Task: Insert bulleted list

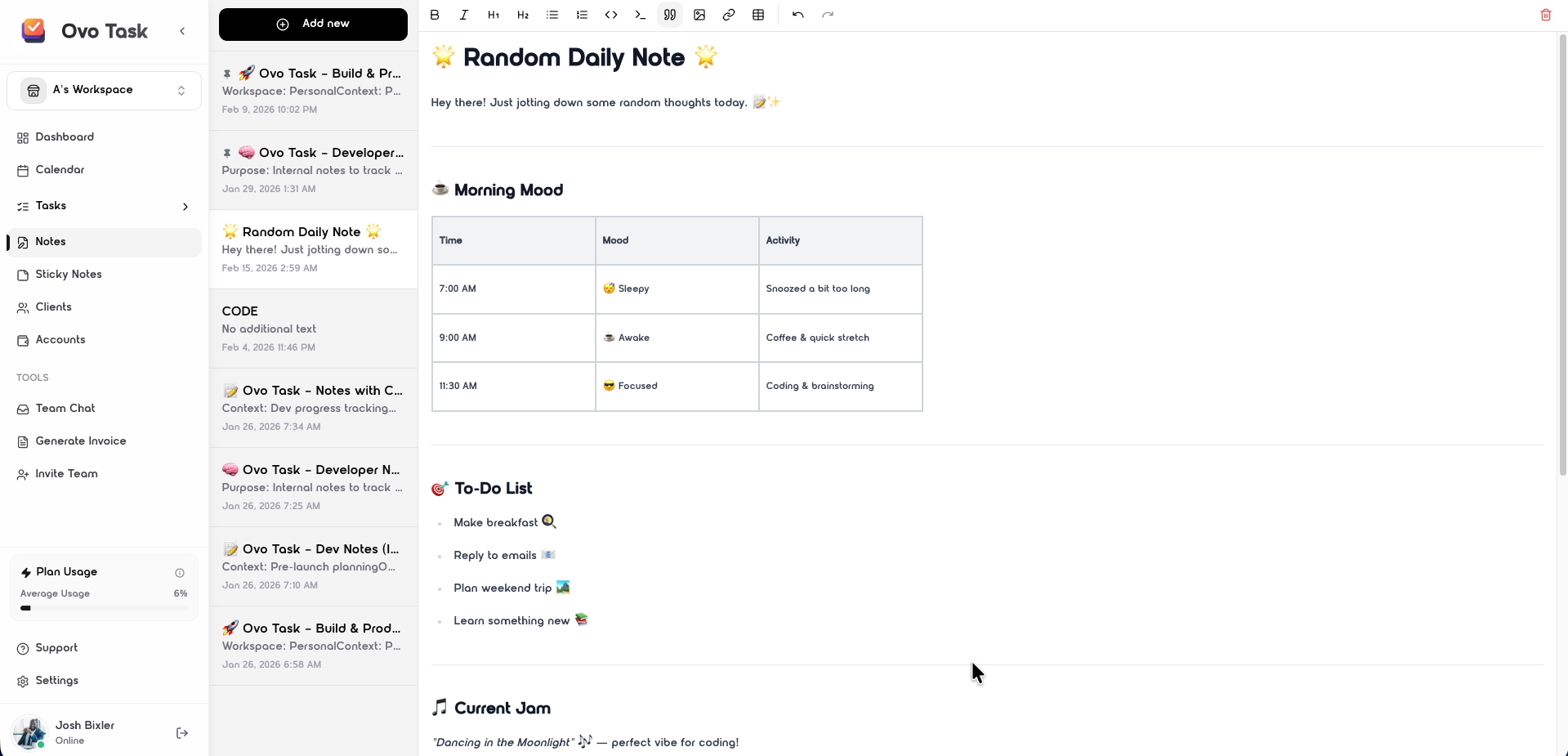Action: coord(552,15)
